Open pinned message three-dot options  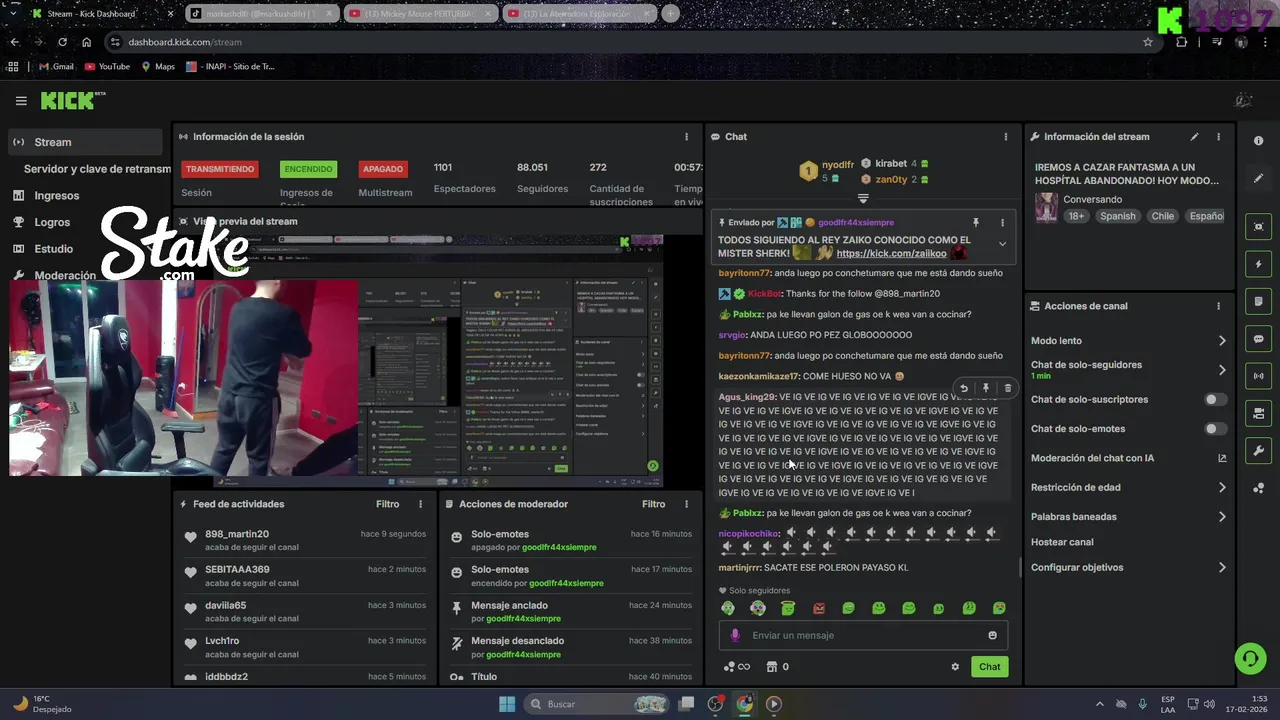tap(1002, 223)
